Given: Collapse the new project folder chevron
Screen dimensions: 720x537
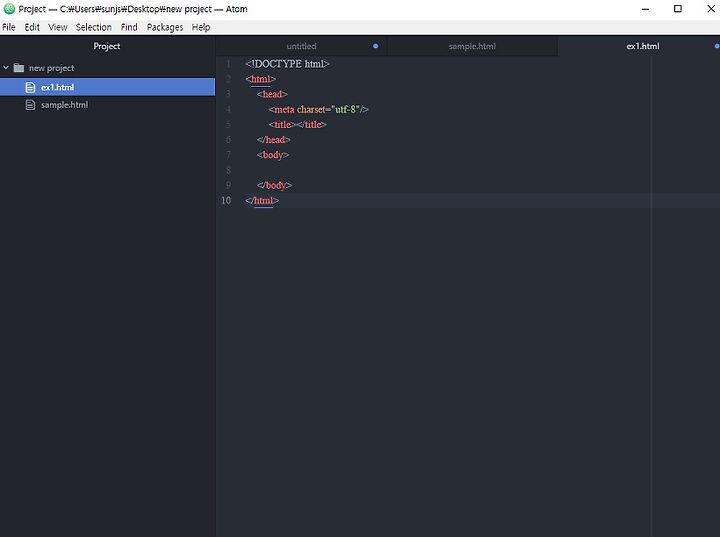Looking at the screenshot, I should click(6, 68).
